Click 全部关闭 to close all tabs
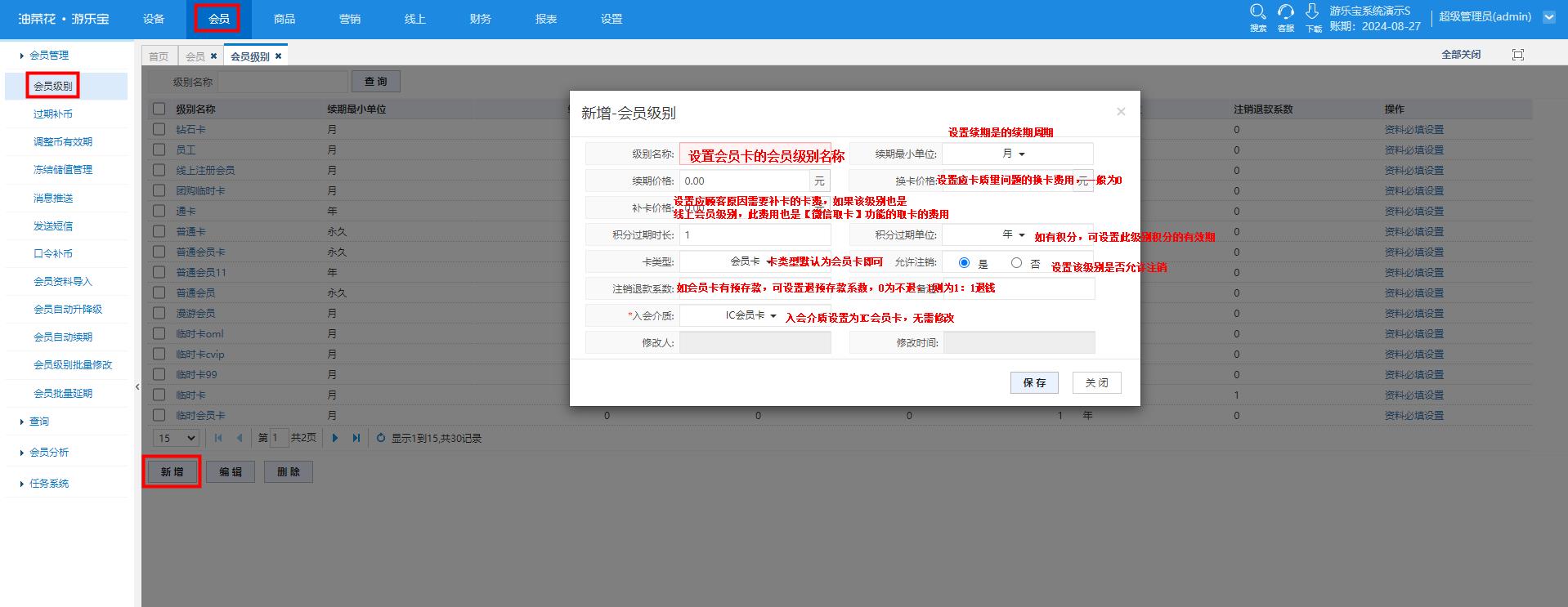1568x607 pixels. [x=1461, y=55]
